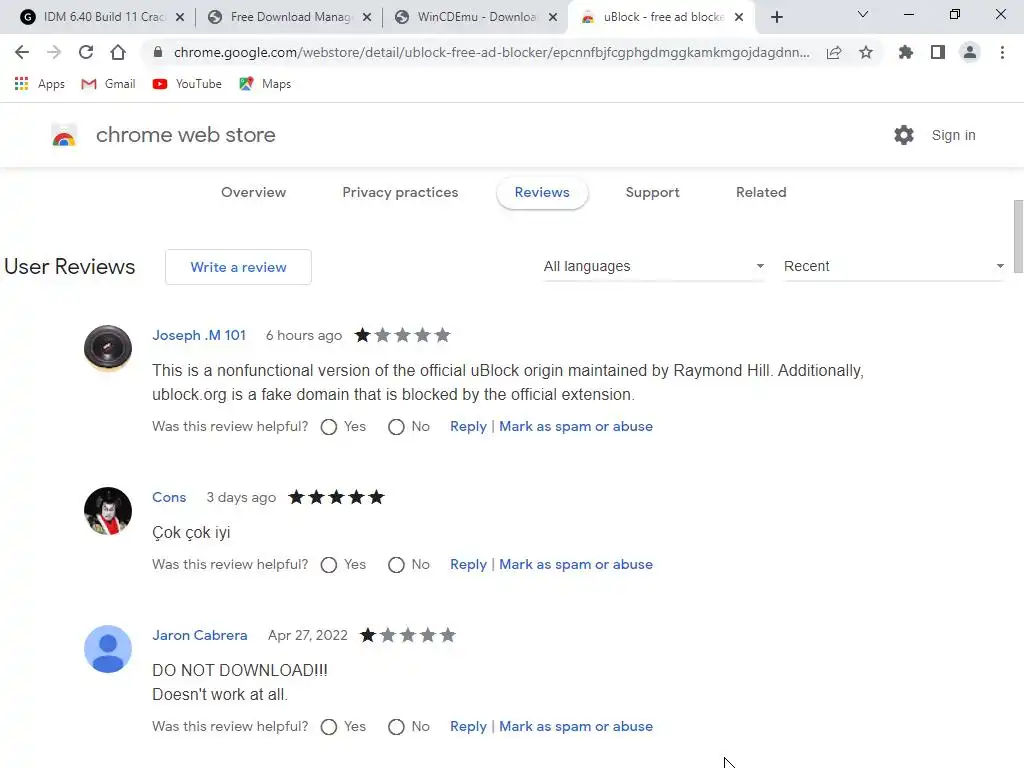This screenshot has width=1024, height=768.
Task: Expand the All languages dropdown
Action: click(x=654, y=266)
